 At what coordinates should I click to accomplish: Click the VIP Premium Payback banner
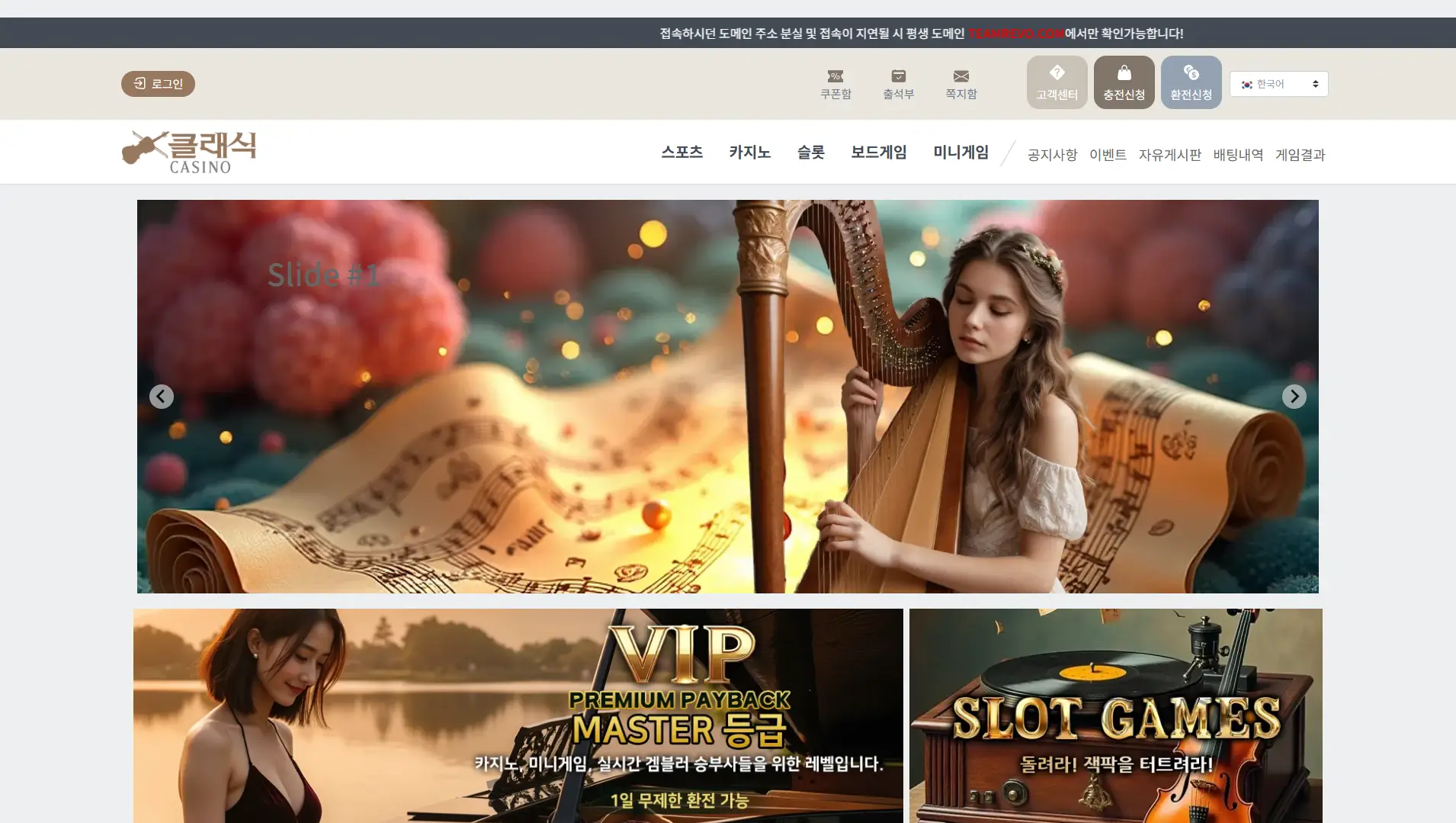pyautogui.click(x=518, y=715)
